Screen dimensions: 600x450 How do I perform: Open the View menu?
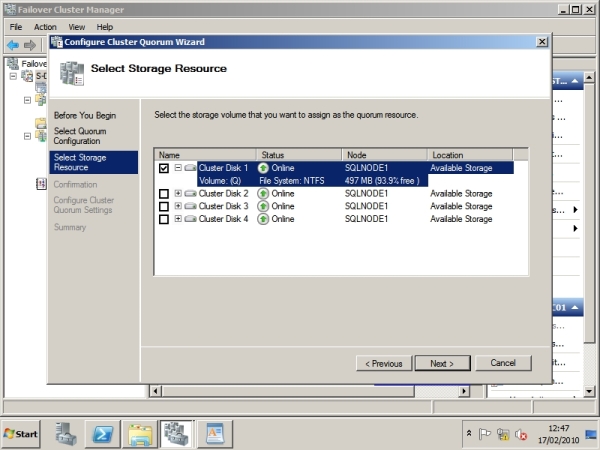[77, 27]
